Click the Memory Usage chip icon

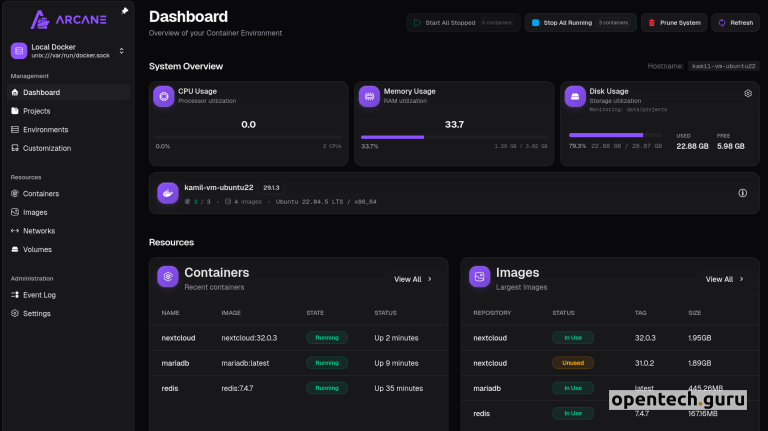click(x=368, y=96)
